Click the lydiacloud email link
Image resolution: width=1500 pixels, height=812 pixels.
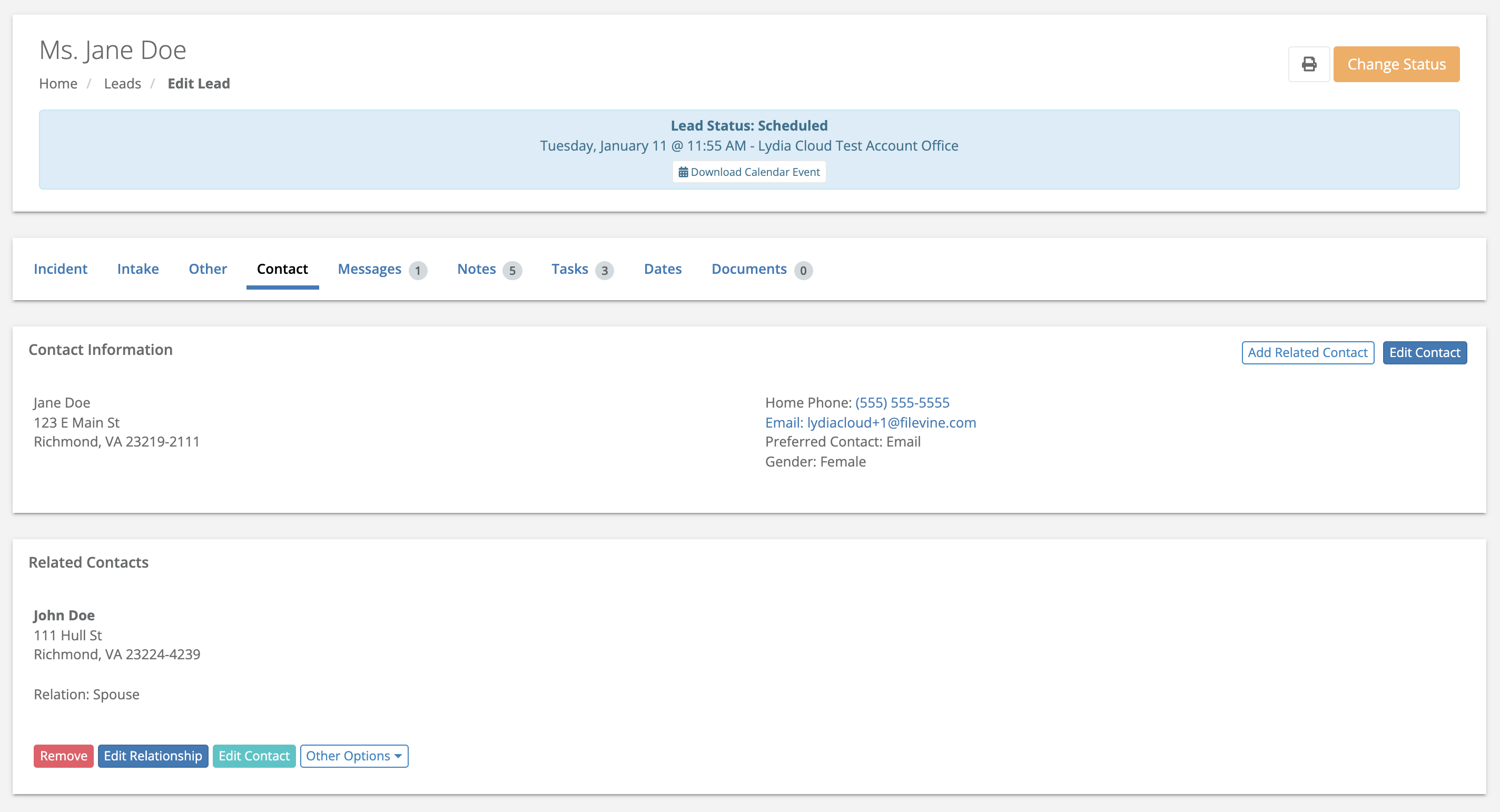click(870, 423)
